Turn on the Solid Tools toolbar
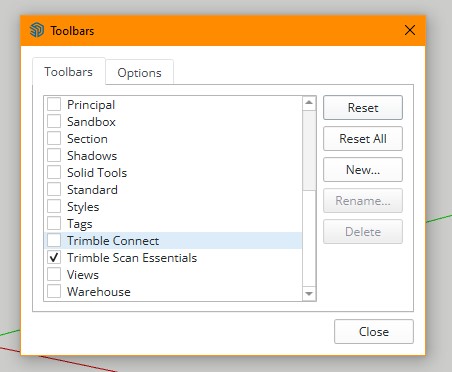452x372 pixels. point(54,172)
